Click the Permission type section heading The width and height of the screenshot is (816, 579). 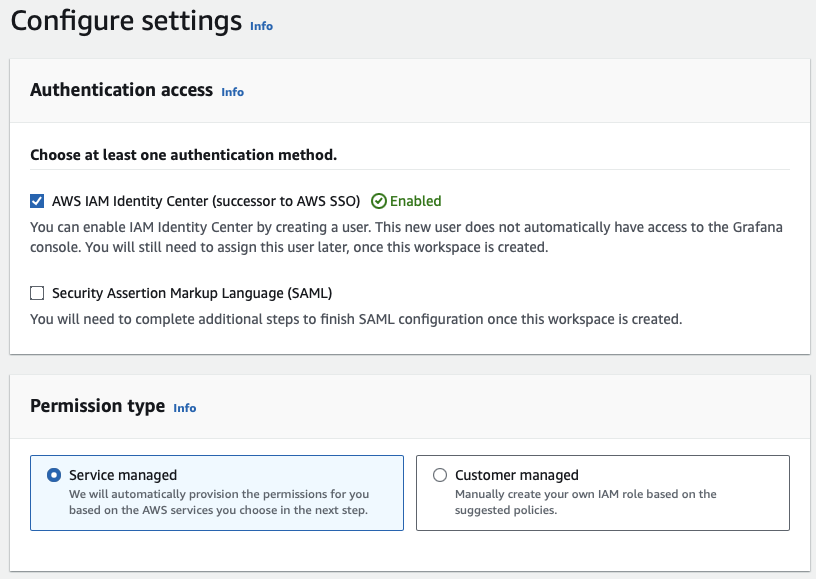pos(97,406)
